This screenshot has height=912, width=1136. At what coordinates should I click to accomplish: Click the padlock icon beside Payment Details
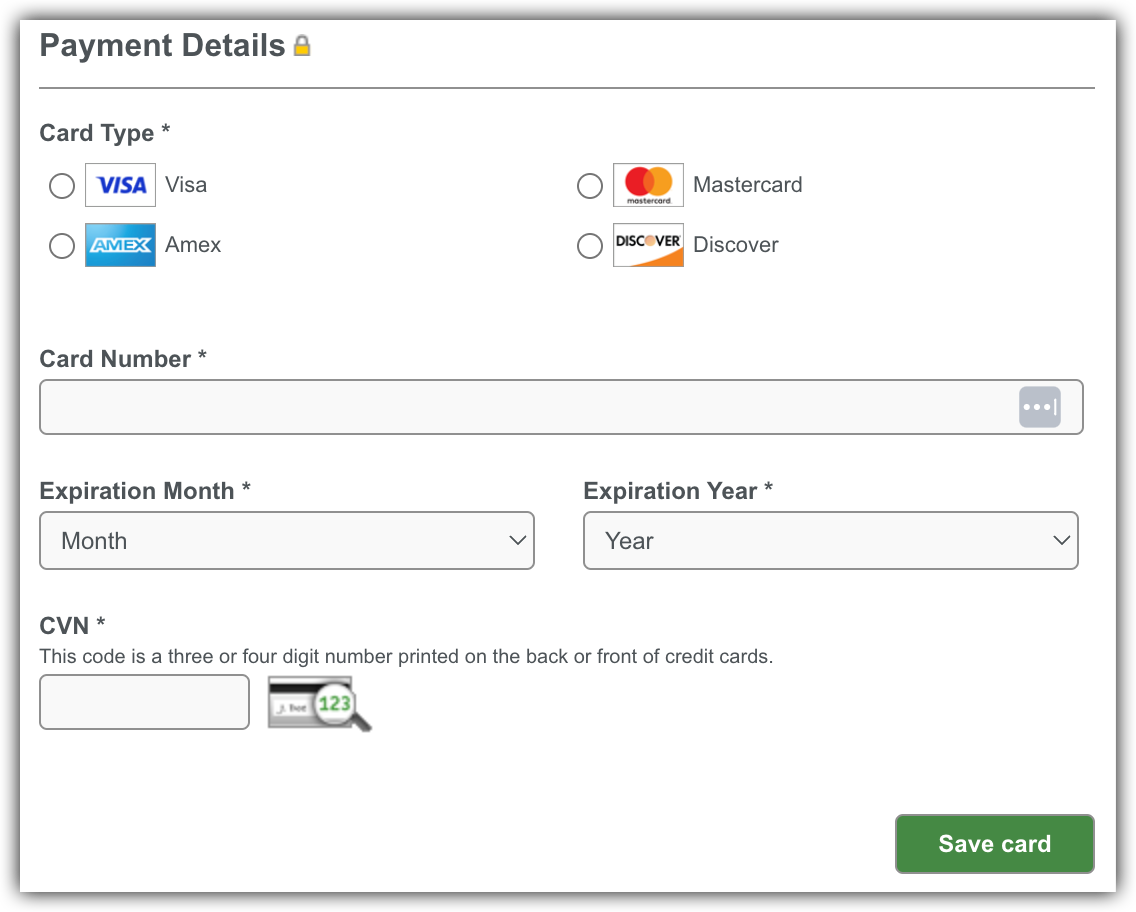coord(302,45)
